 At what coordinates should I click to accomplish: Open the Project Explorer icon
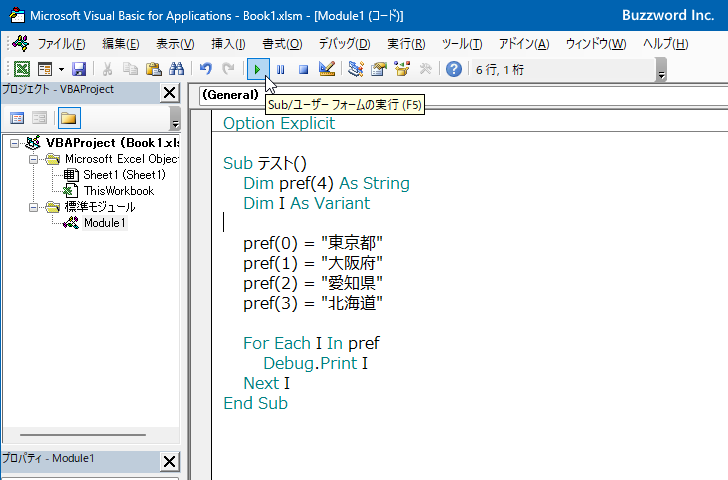pos(356,69)
